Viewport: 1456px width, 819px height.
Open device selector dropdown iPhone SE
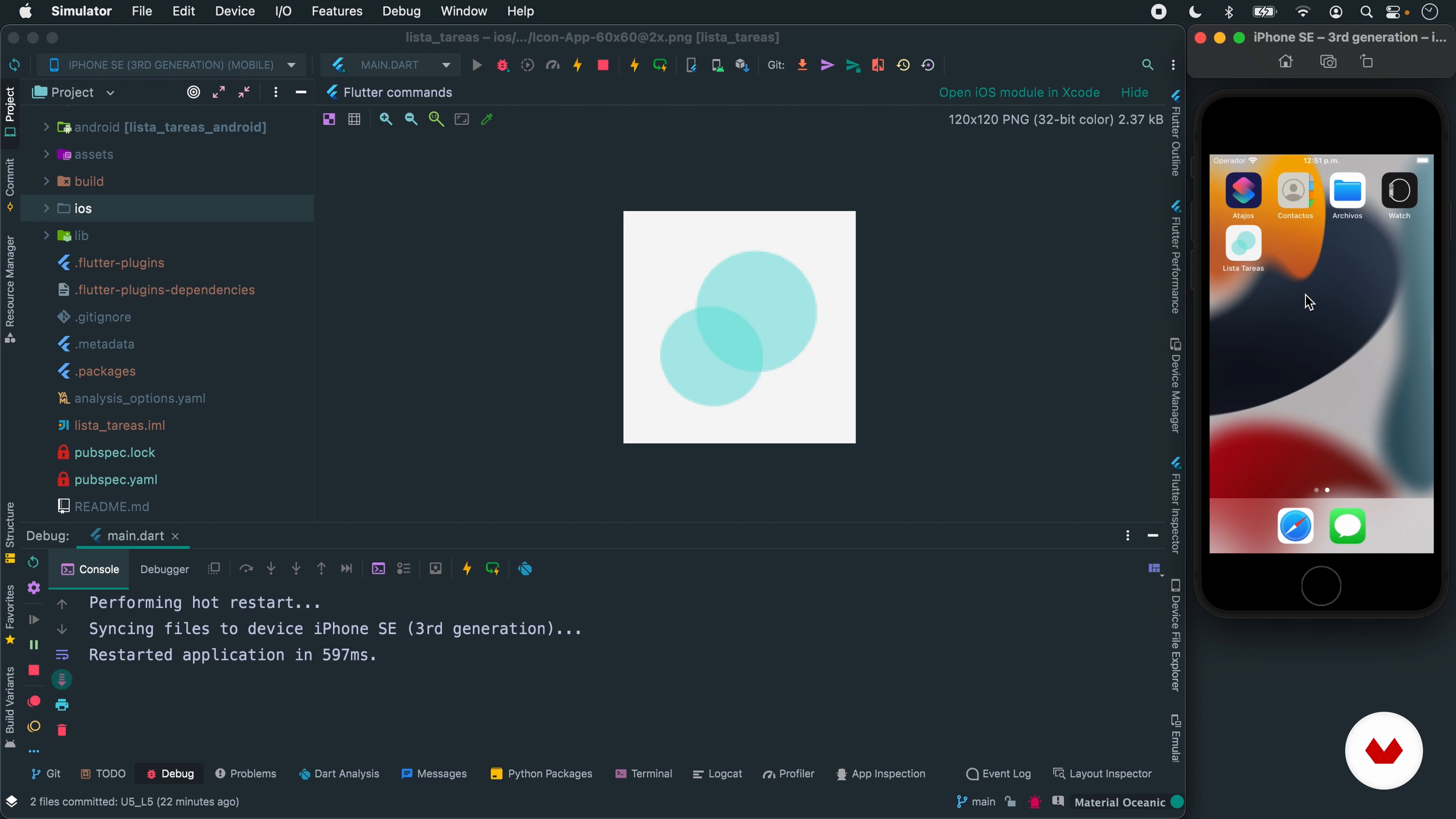(172, 65)
